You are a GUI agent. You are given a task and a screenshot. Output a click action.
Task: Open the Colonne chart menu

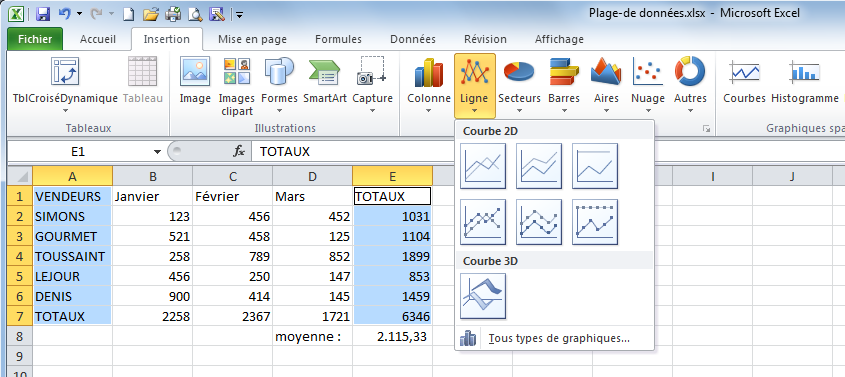coord(428,85)
